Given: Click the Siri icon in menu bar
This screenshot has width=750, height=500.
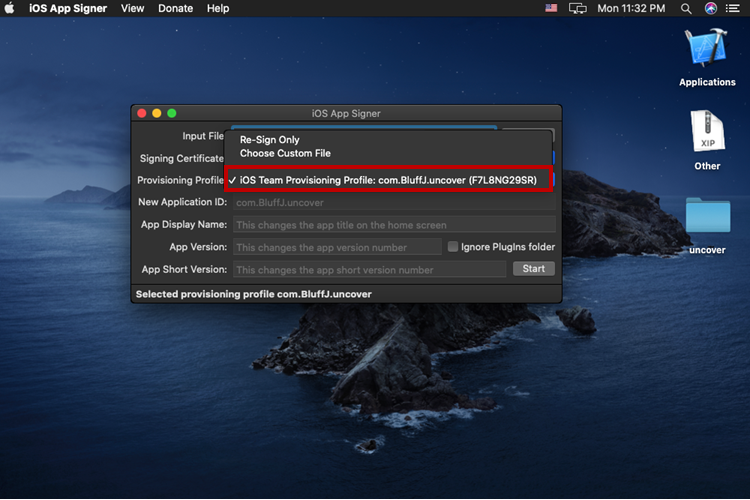Looking at the screenshot, I should [711, 8].
